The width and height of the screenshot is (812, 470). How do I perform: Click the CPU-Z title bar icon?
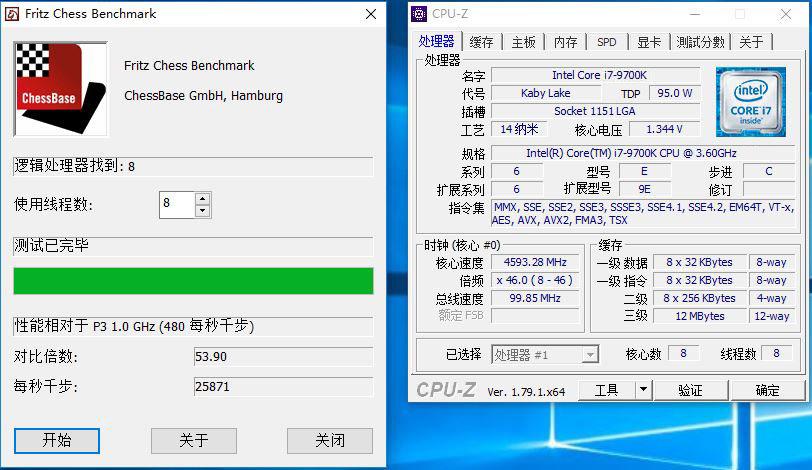419,14
